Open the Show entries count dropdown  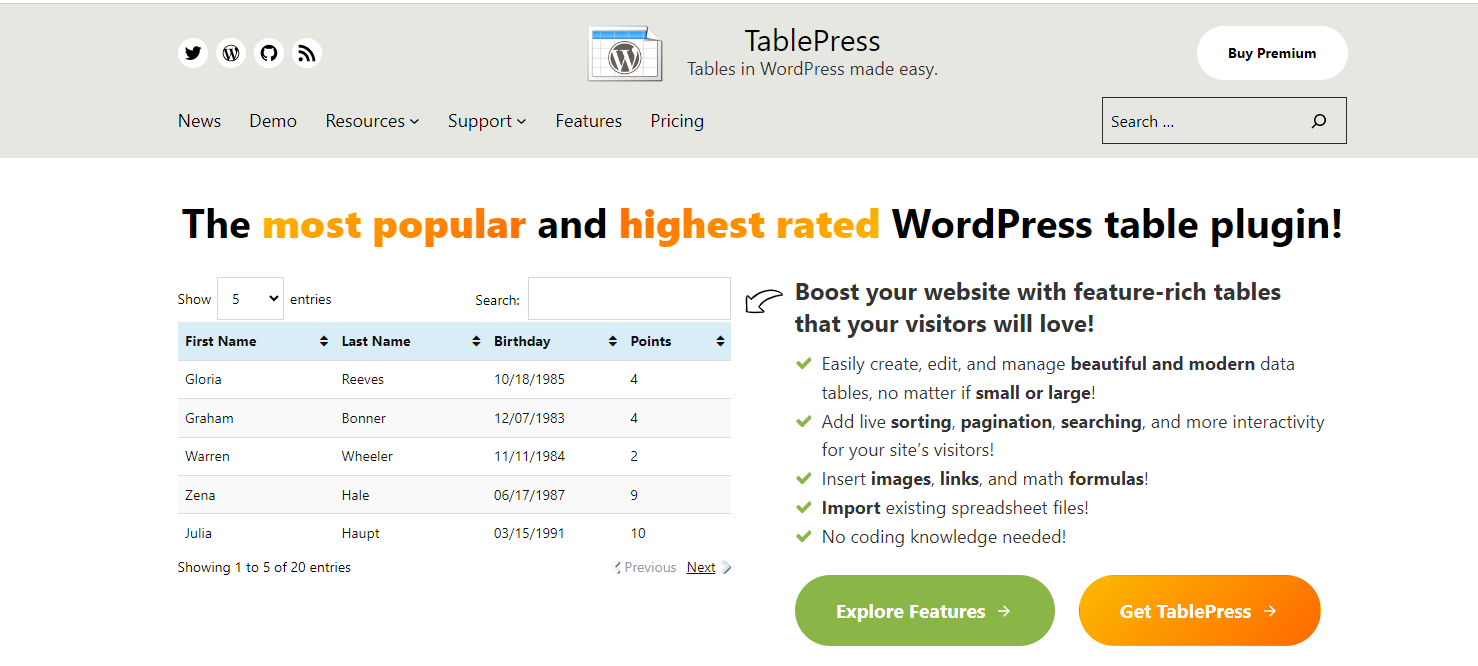(x=250, y=299)
